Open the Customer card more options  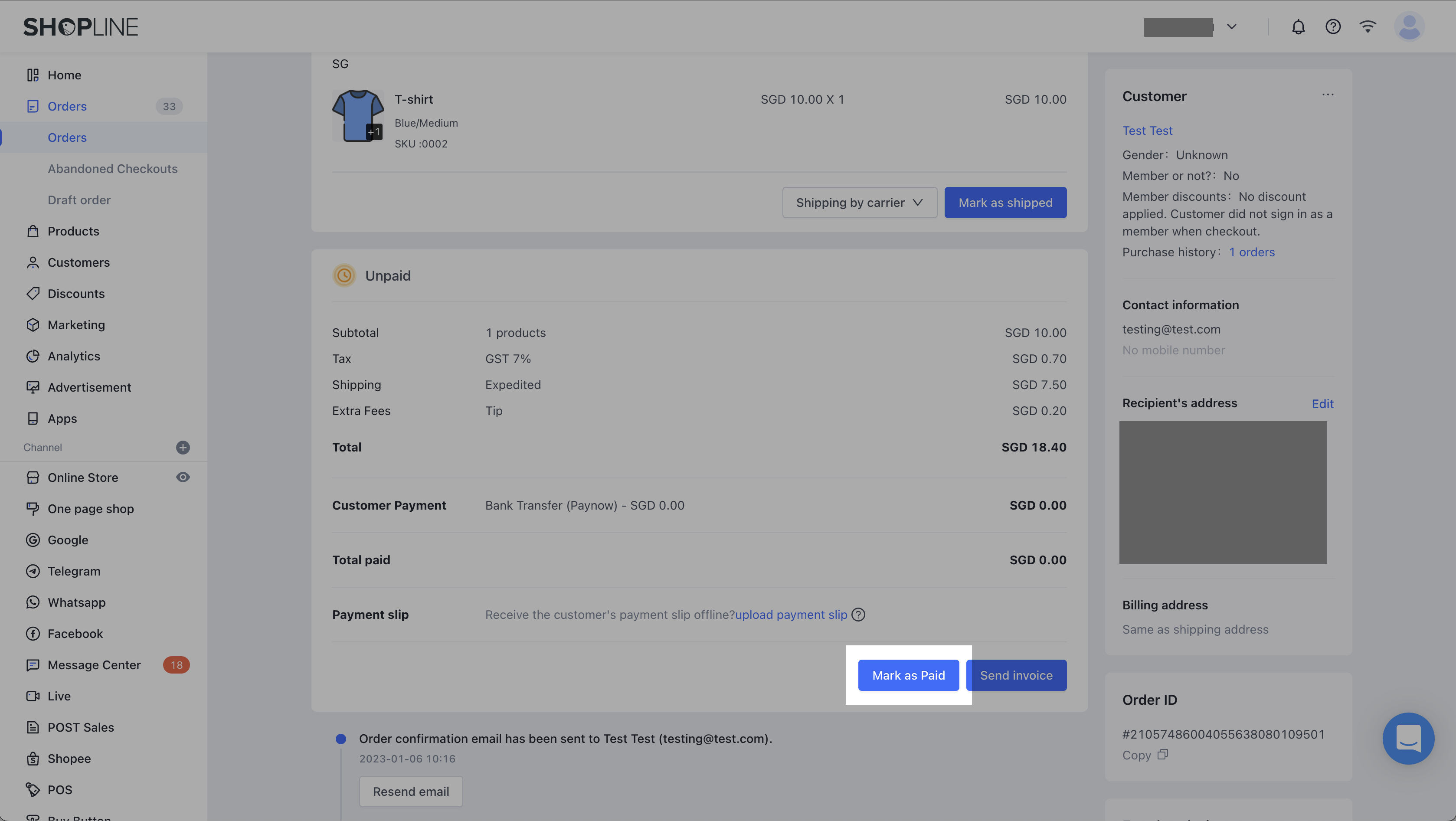pyautogui.click(x=1328, y=95)
